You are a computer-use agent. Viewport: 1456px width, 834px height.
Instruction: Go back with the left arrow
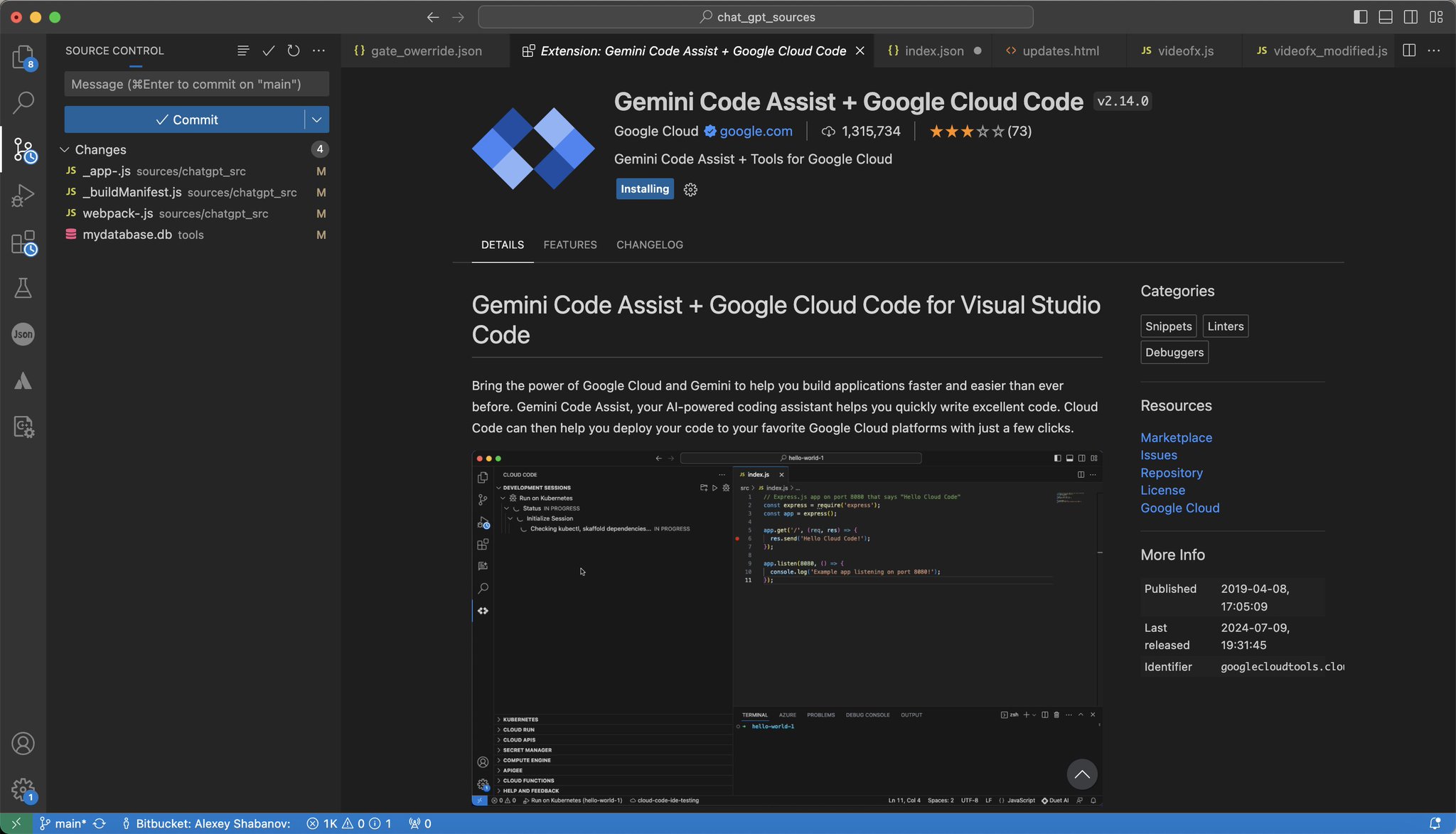coord(433,17)
